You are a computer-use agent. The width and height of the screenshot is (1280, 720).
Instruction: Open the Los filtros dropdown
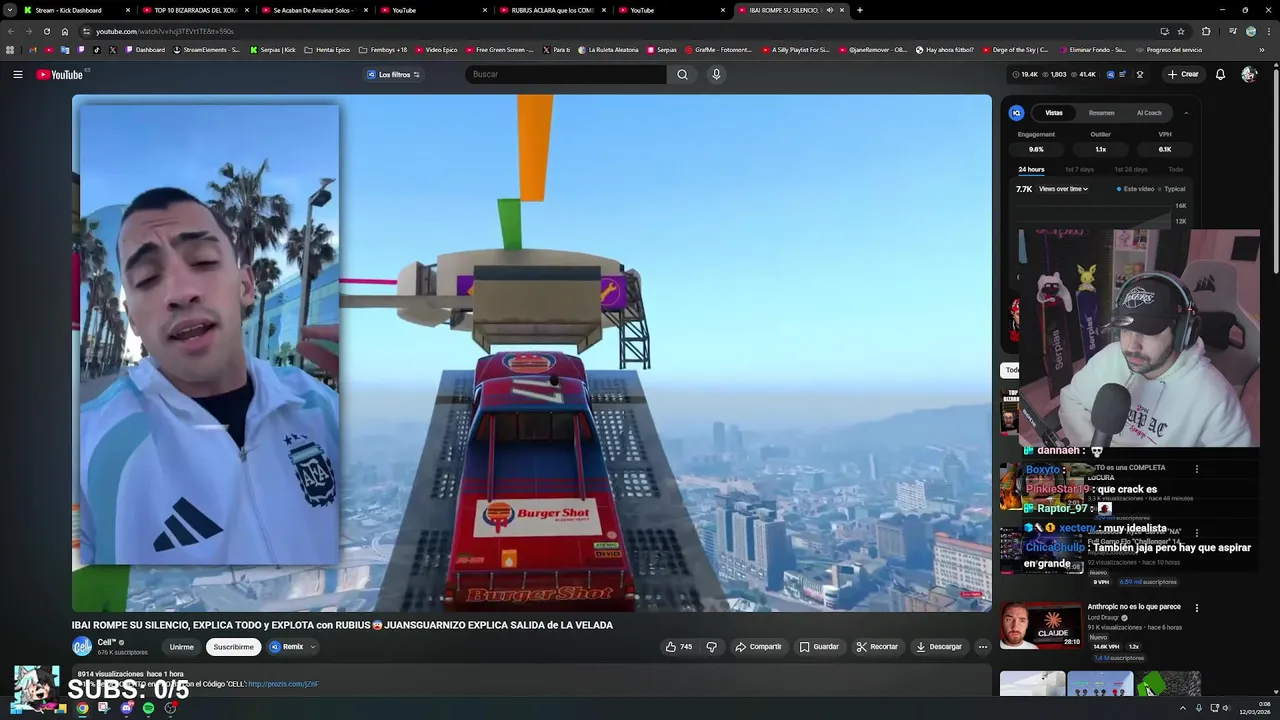(394, 75)
